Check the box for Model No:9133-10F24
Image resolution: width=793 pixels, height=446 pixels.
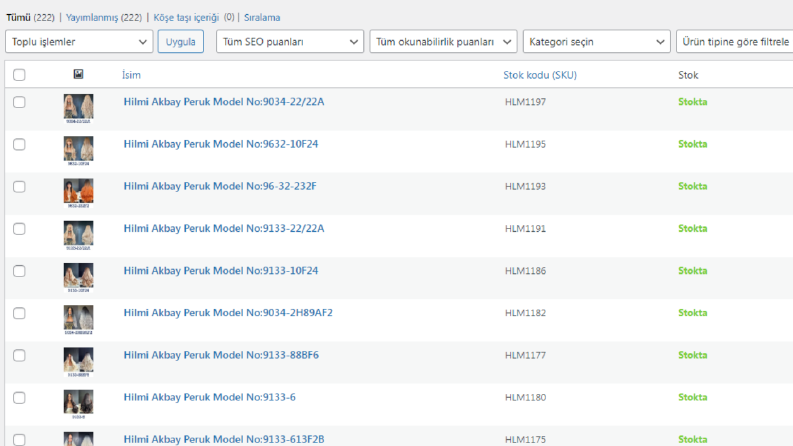(19, 271)
